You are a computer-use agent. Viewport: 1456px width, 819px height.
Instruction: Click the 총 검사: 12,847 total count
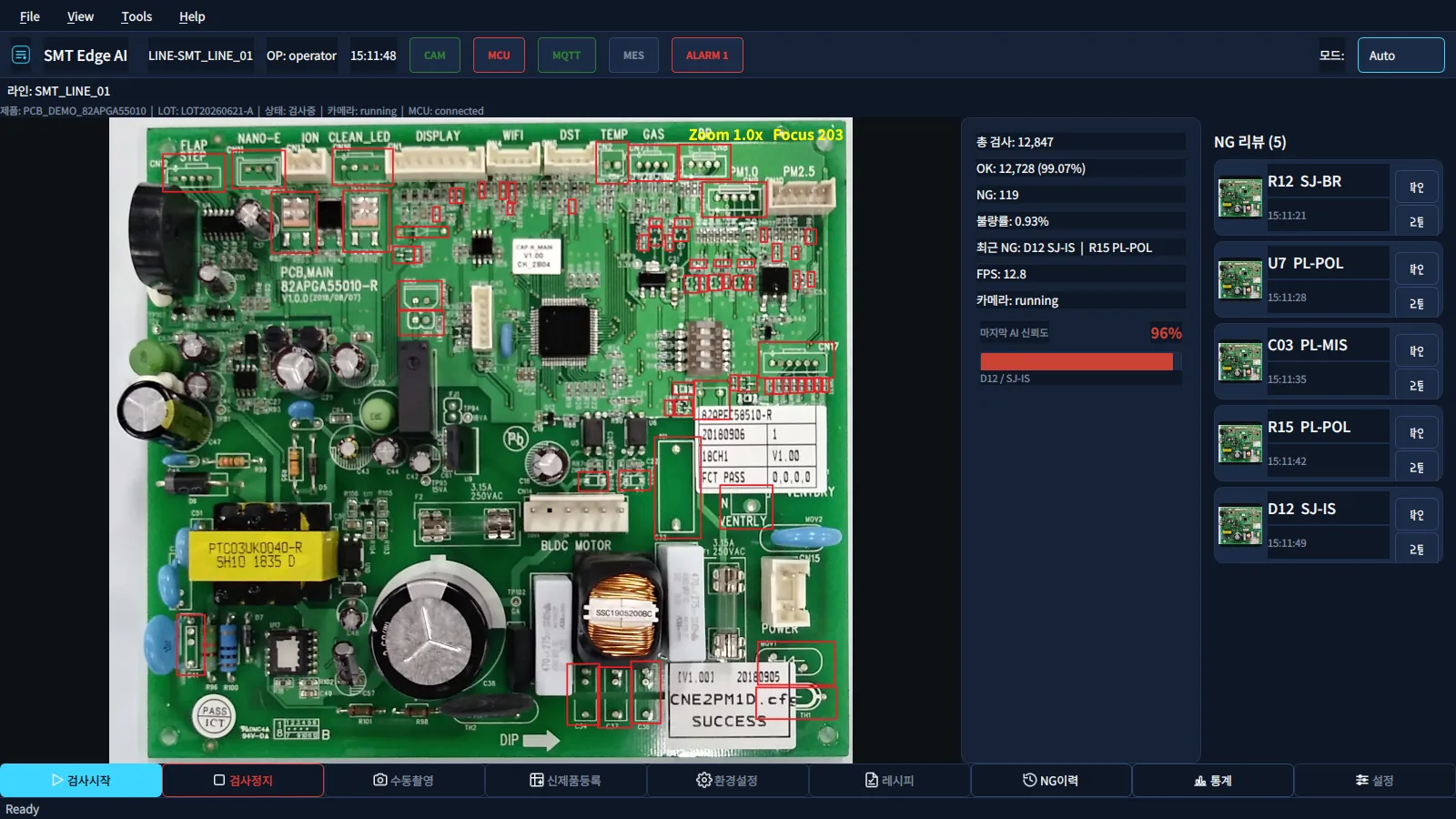tap(1015, 142)
